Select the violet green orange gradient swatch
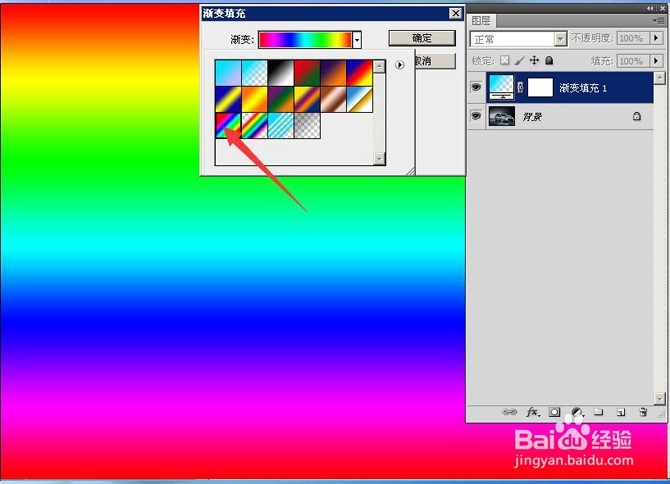The width and height of the screenshot is (670, 484). [281, 99]
